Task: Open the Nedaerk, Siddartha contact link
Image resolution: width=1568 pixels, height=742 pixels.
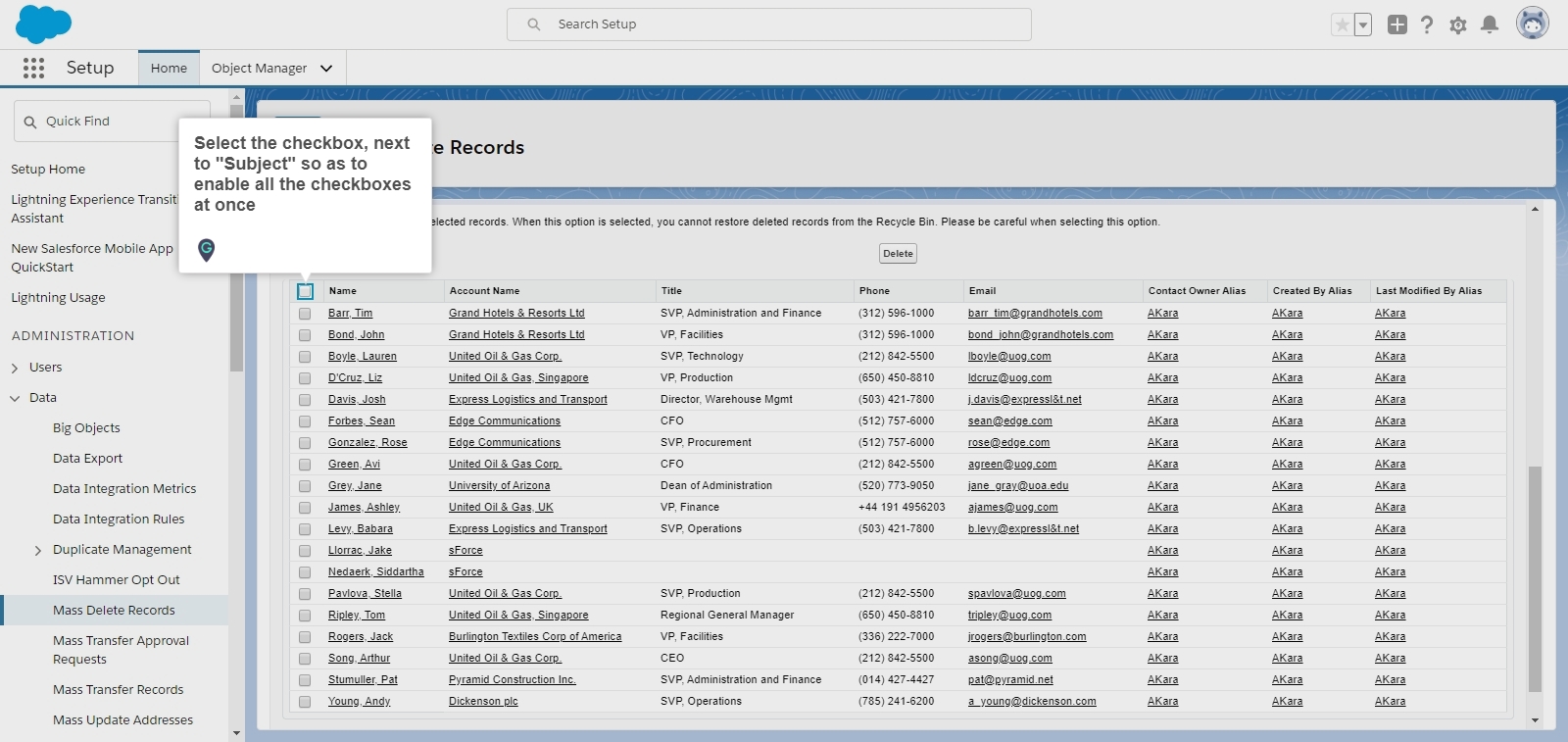Action: click(376, 572)
